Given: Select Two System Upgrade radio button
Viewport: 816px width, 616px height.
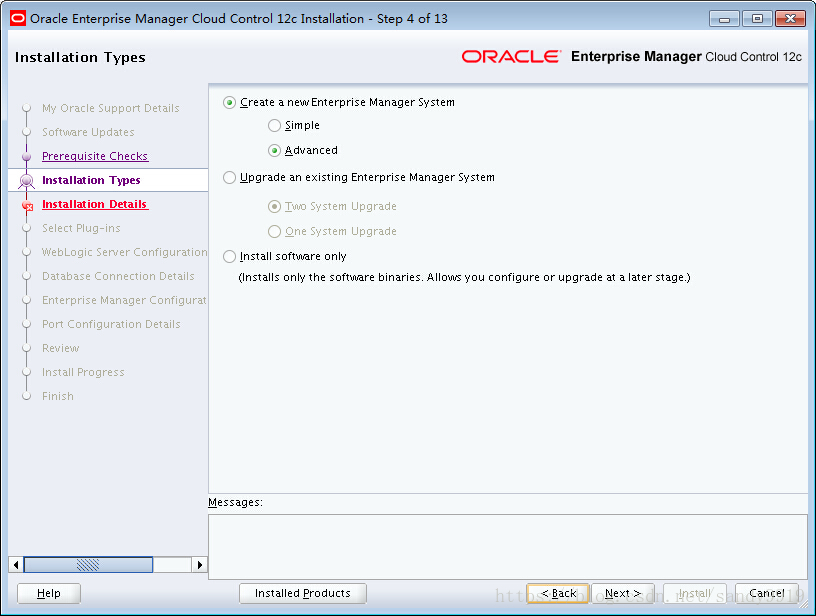Looking at the screenshot, I should click(274, 207).
